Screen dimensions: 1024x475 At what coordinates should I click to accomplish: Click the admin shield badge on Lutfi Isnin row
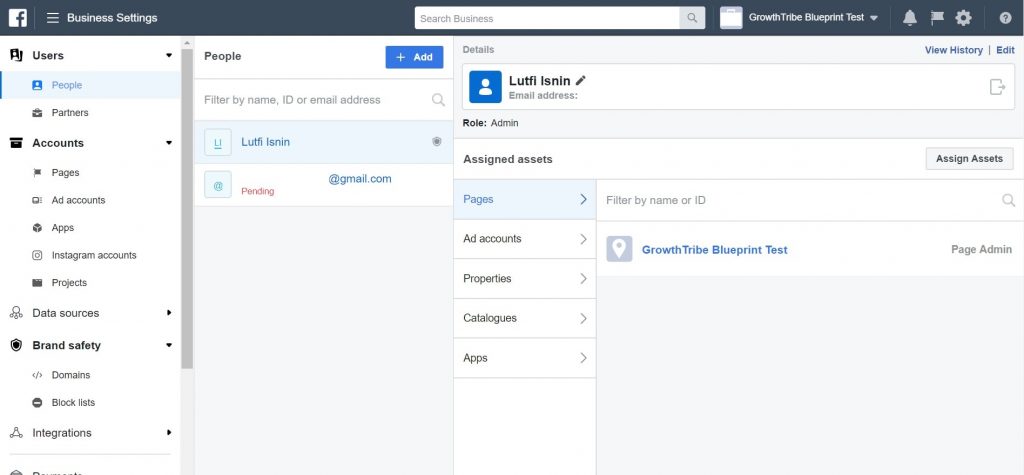point(437,141)
